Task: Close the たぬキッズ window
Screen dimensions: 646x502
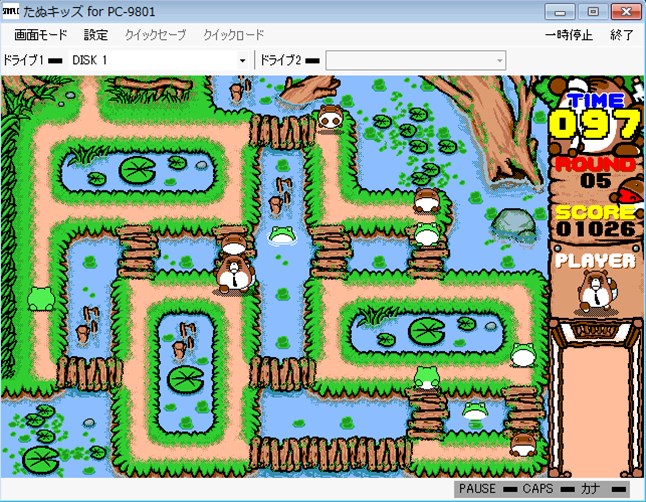Action: pos(626,12)
